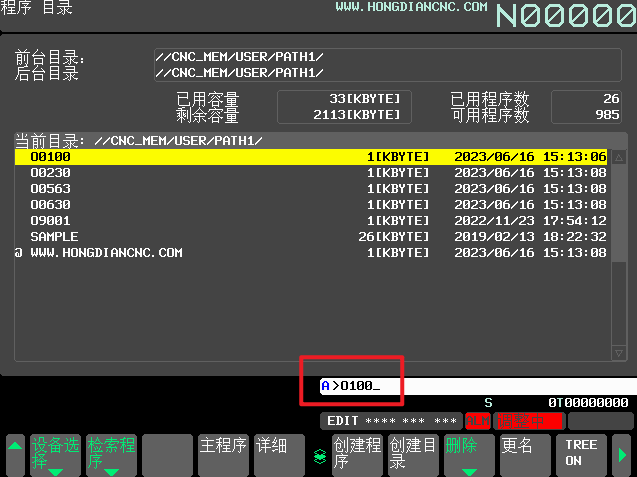
Task: Open the 检索程序 program search softkey
Action: tap(111, 455)
